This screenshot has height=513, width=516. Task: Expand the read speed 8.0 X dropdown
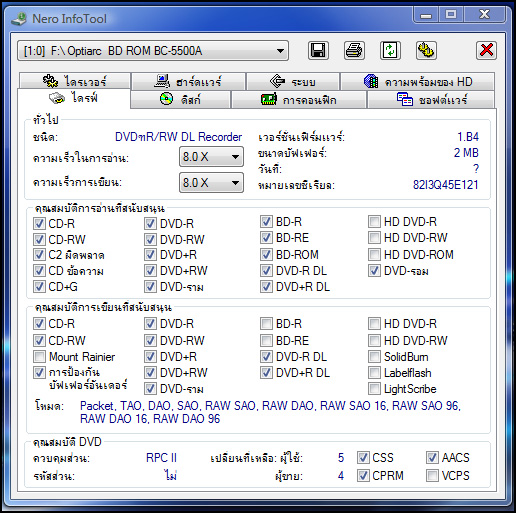211,157
